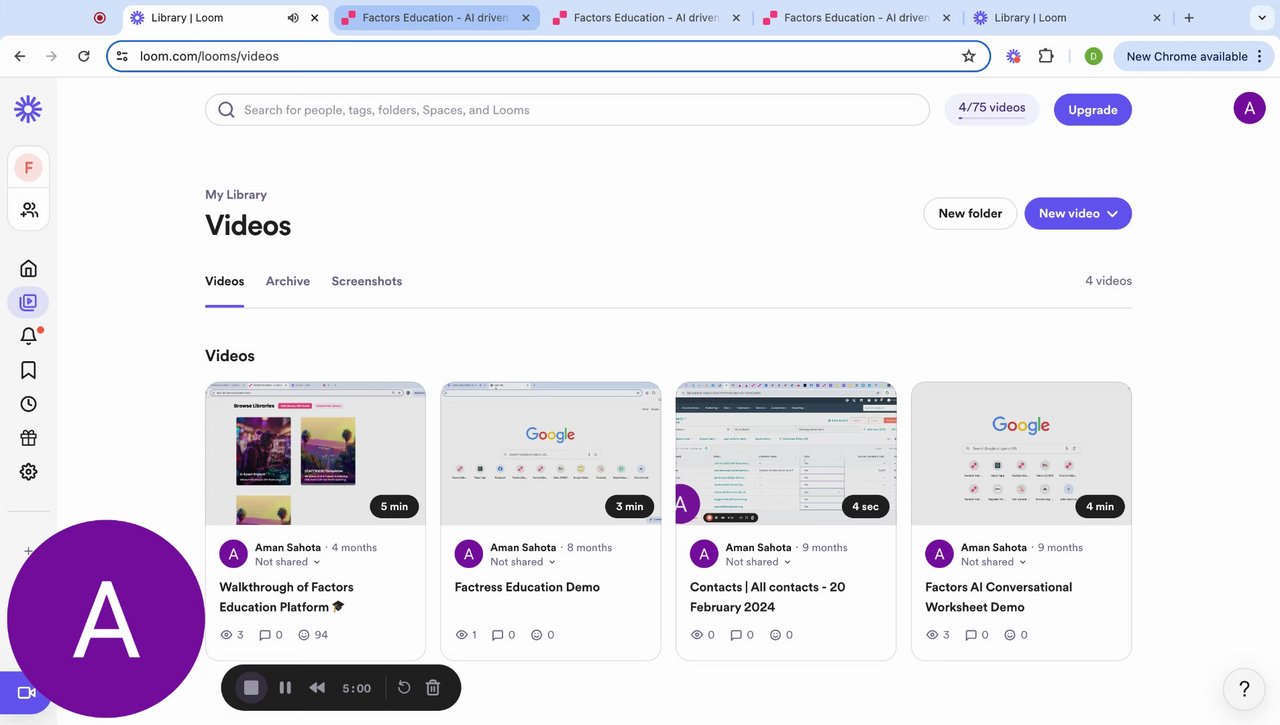Viewport: 1280px width, 725px height.
Task: Expand Not shared dropdown on Walkthrough video
Action: [x=288, y=562]
